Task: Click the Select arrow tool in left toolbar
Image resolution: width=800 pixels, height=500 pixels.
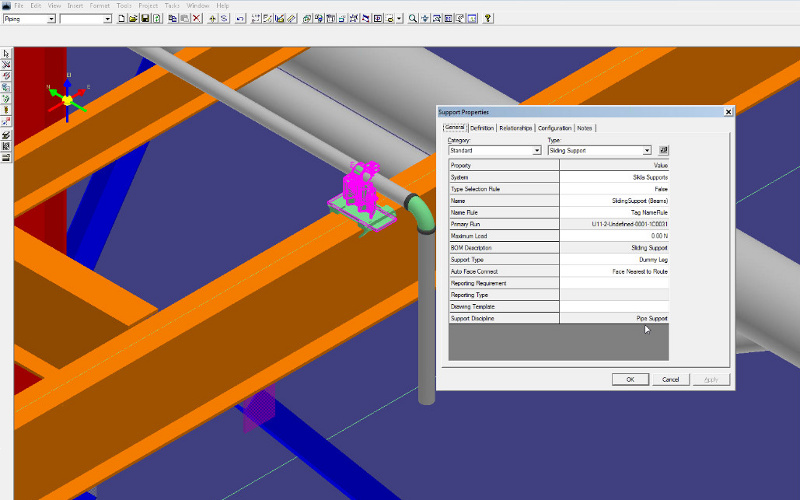Action: [6, 54]
